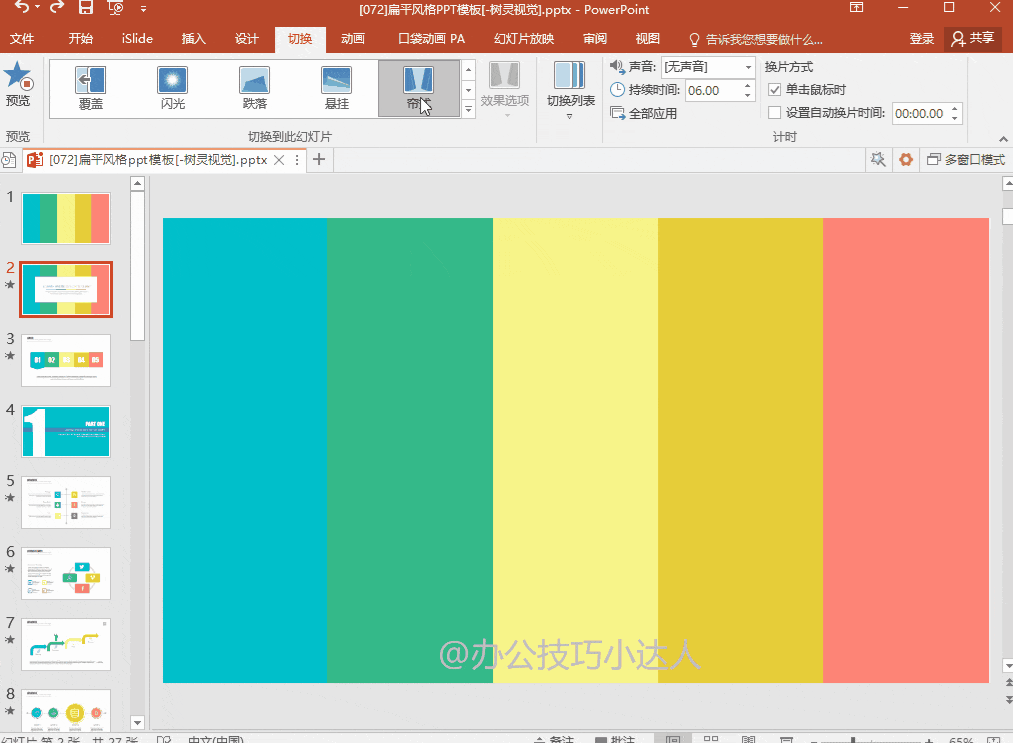Select the 闪光 (Flash) transition effect

pyautogui.click(x=173, y=87)
